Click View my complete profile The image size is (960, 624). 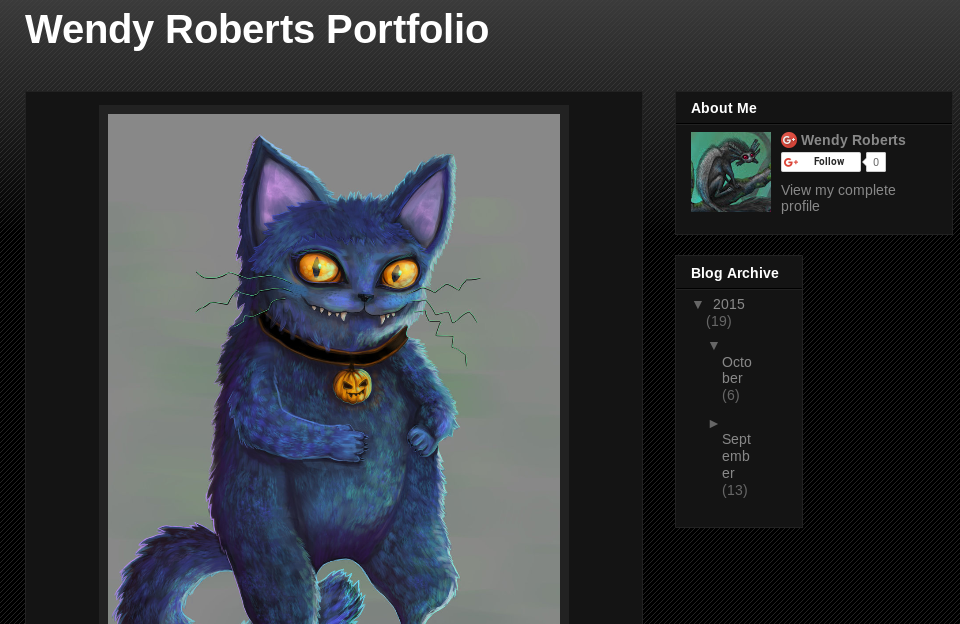coord(837,198)
